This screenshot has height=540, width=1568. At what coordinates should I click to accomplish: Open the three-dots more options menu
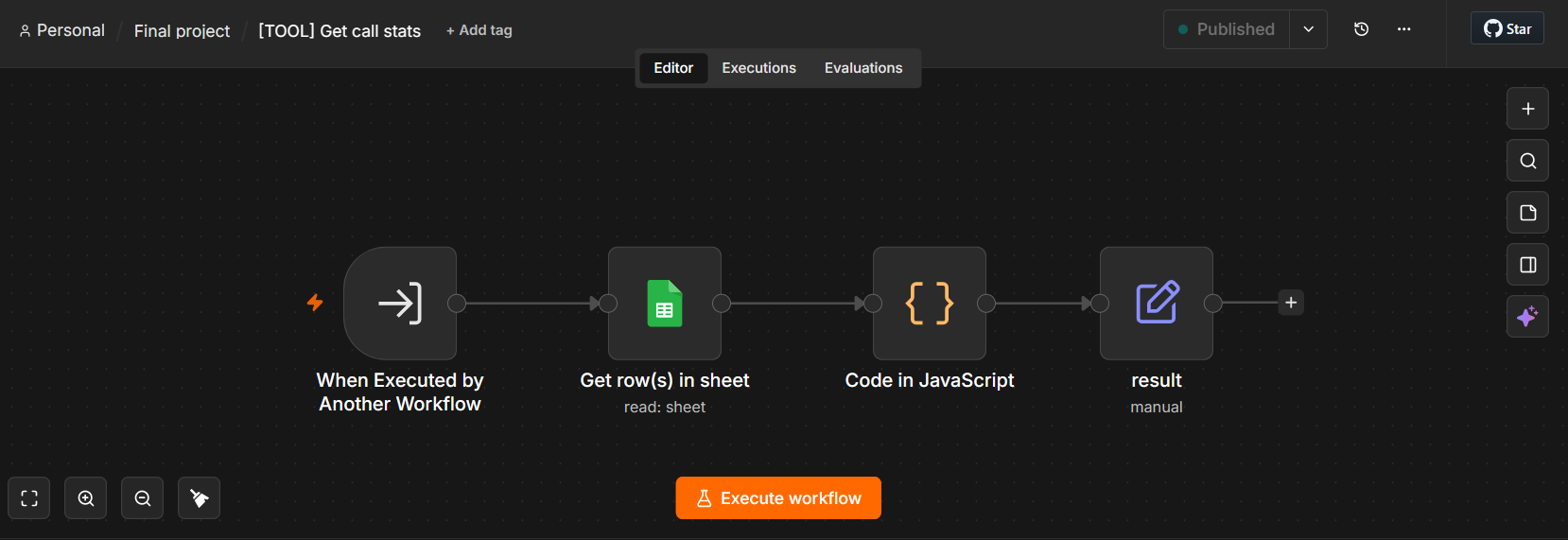click(x=1403, y=29)
